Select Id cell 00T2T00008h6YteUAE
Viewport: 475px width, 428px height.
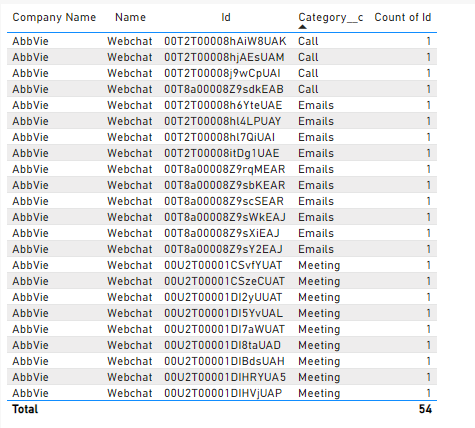[x=223, y=105]
